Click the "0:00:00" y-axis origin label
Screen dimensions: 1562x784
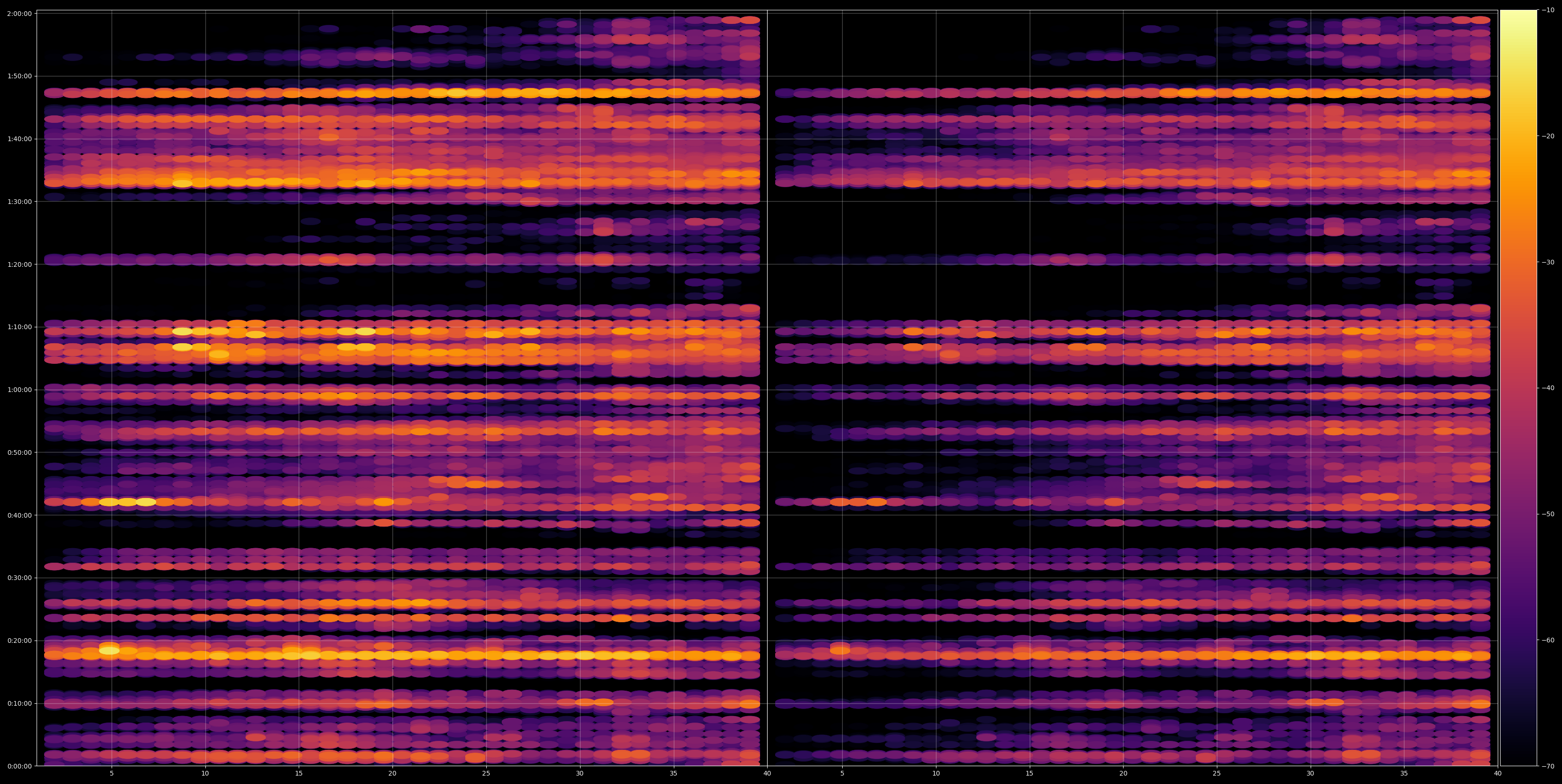click(19, 766)
